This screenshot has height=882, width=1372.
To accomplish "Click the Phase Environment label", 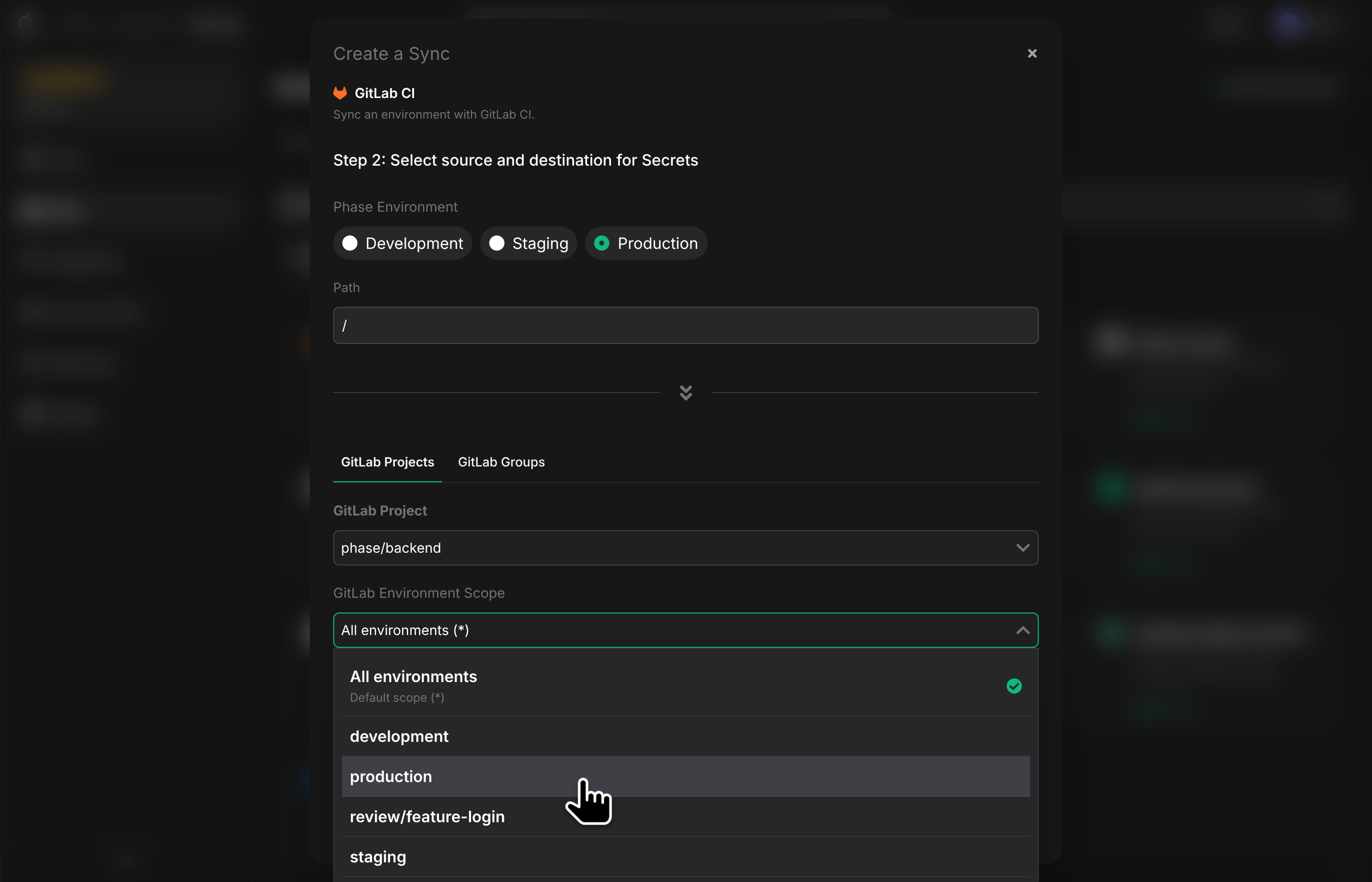I will coord(395,207).
